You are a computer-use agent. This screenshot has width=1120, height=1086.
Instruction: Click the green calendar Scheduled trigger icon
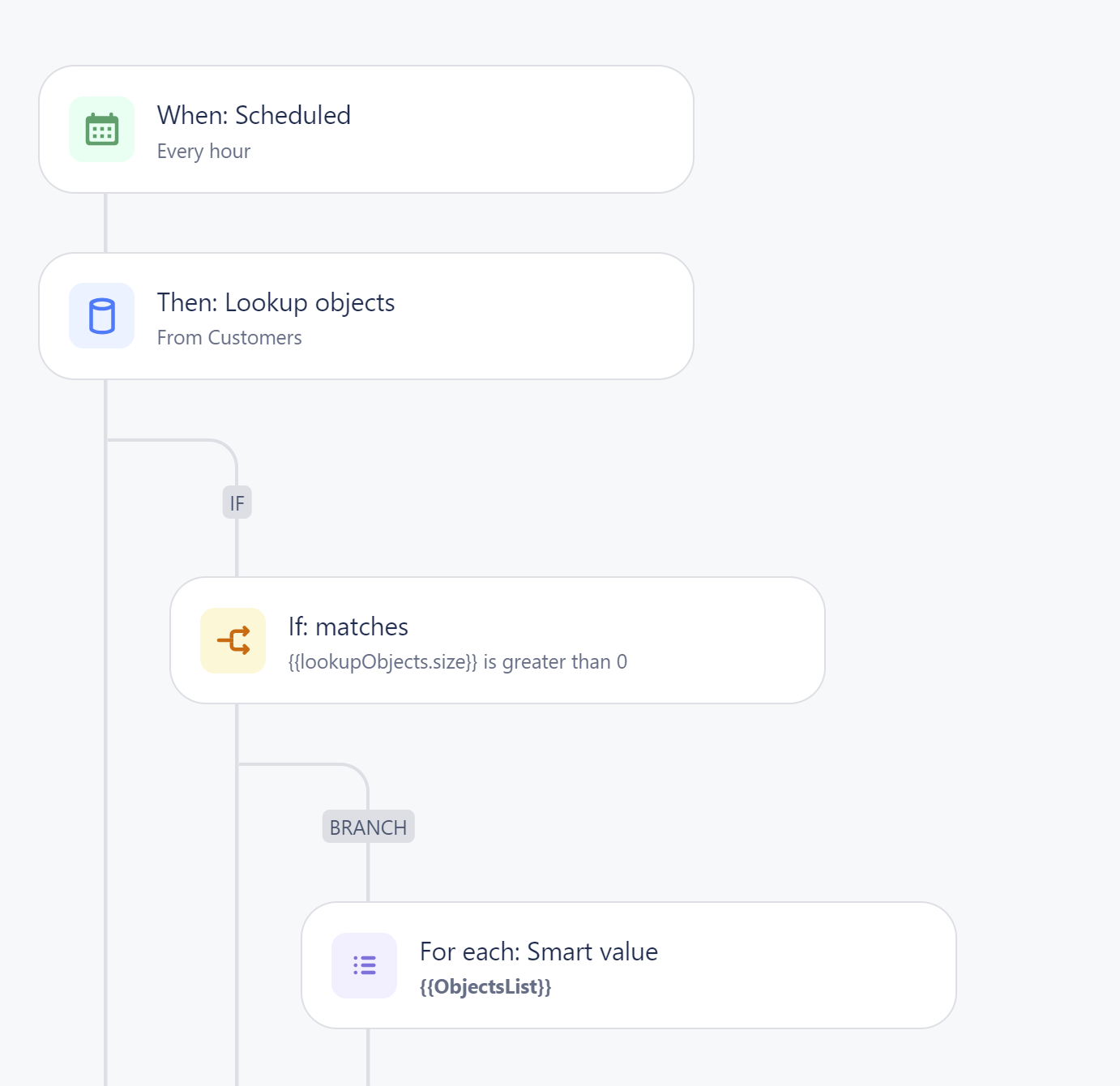click(102, 130)
